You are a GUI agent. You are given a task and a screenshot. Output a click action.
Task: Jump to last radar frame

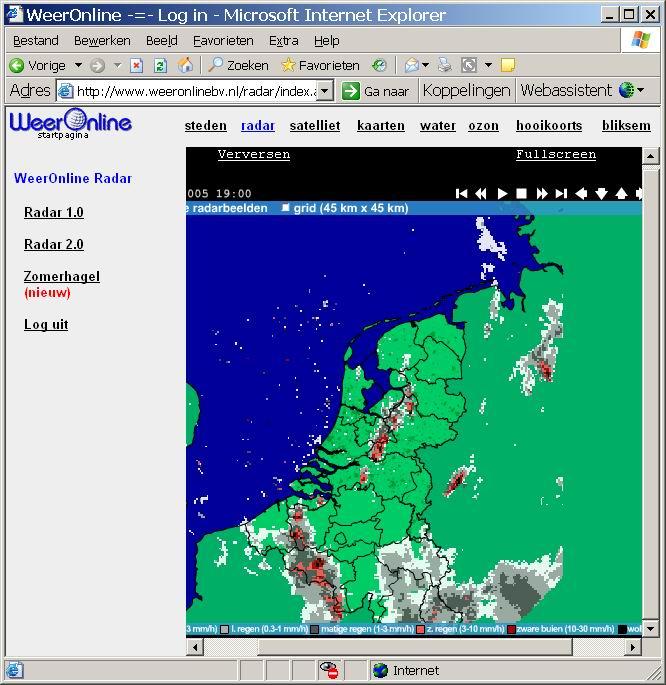(x=561, y=194)
